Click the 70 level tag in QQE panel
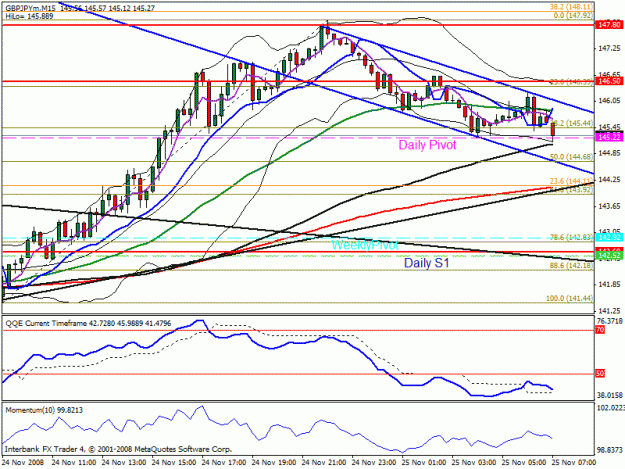Image resolution: width=625 pixels, height=469 pixels. [x=600, y=330]
